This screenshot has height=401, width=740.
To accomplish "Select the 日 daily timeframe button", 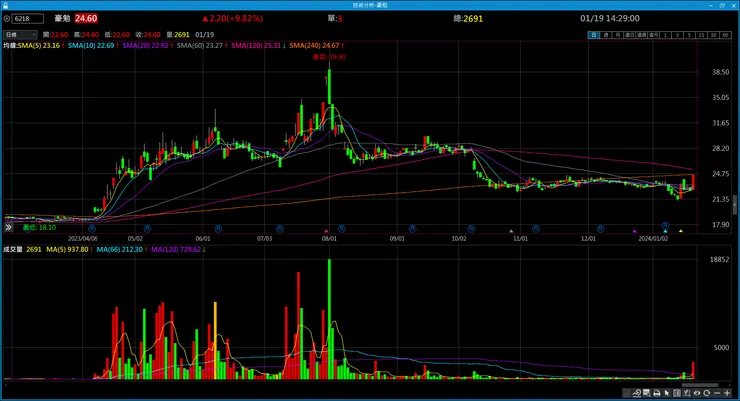I will point(594,35).
